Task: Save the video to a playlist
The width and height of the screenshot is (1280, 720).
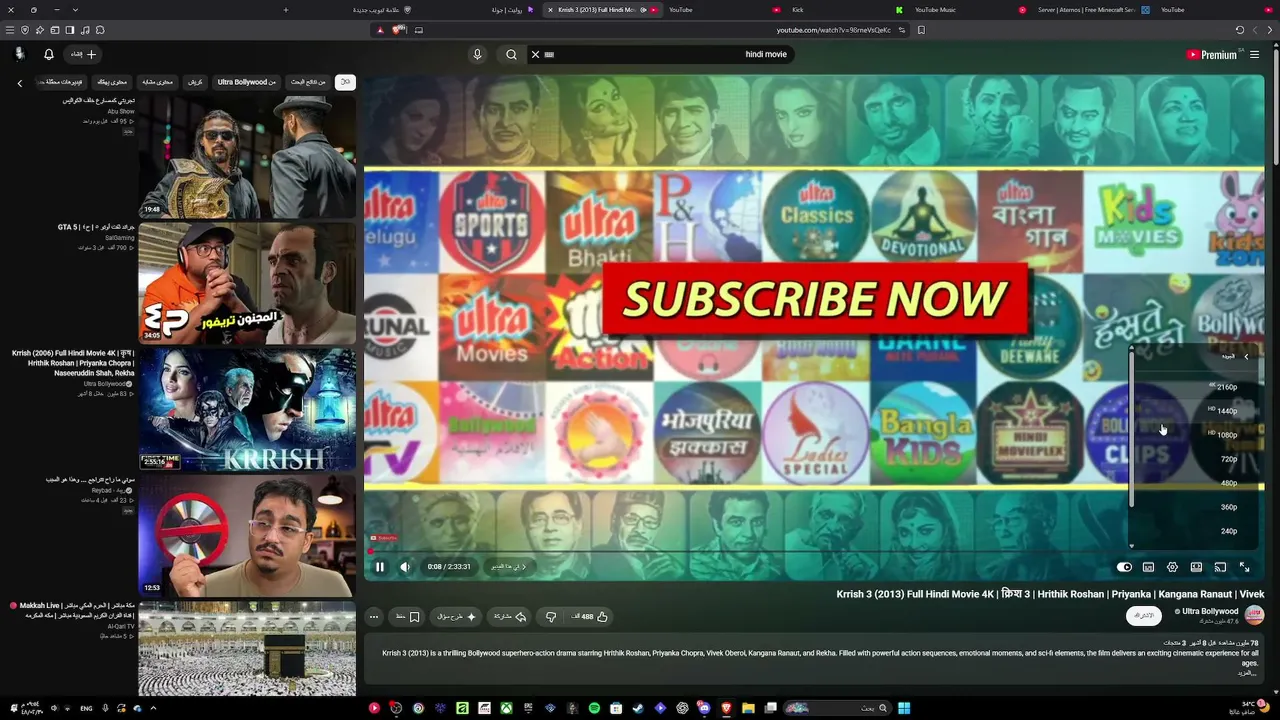Action: 408,617
